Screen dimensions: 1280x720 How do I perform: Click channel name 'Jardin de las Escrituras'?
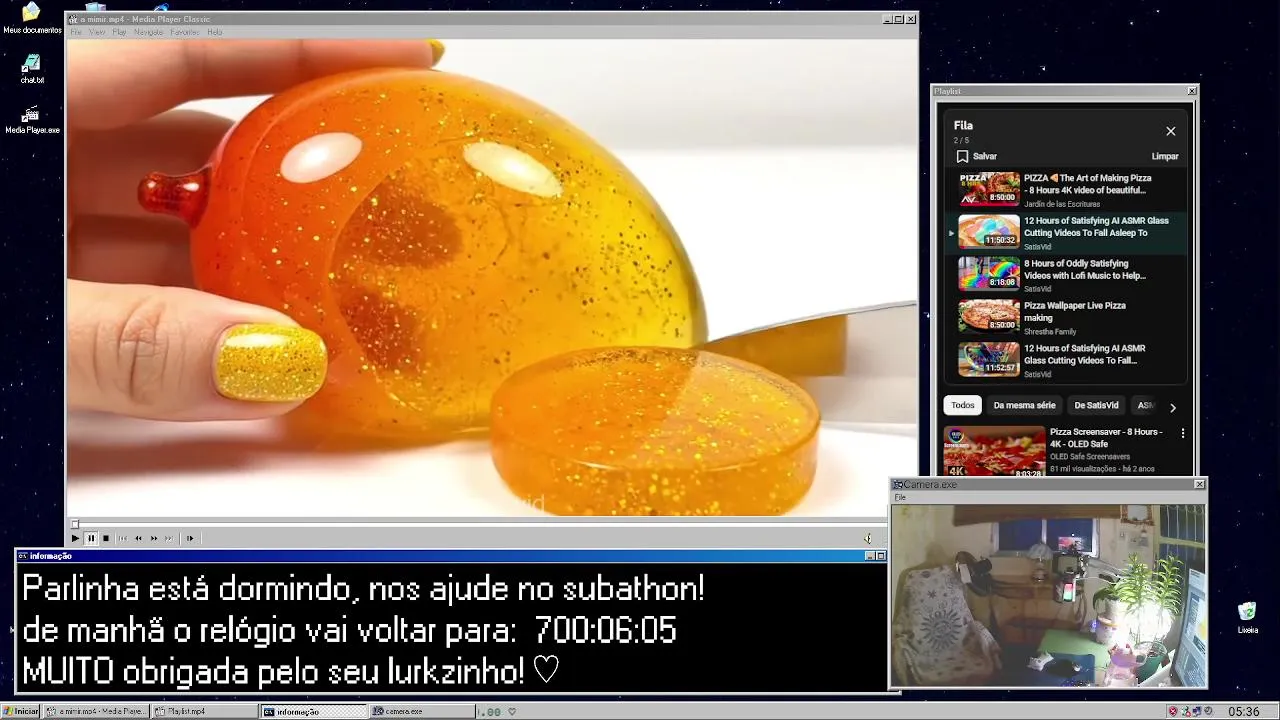[x=1062, y=204]
